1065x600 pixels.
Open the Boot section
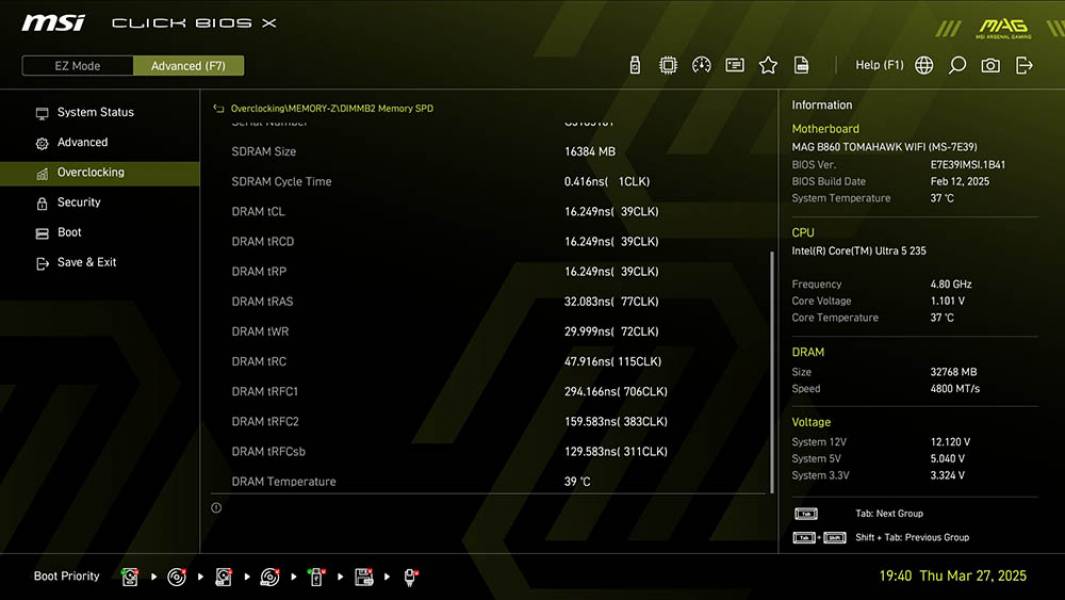(x=100, y=232)
